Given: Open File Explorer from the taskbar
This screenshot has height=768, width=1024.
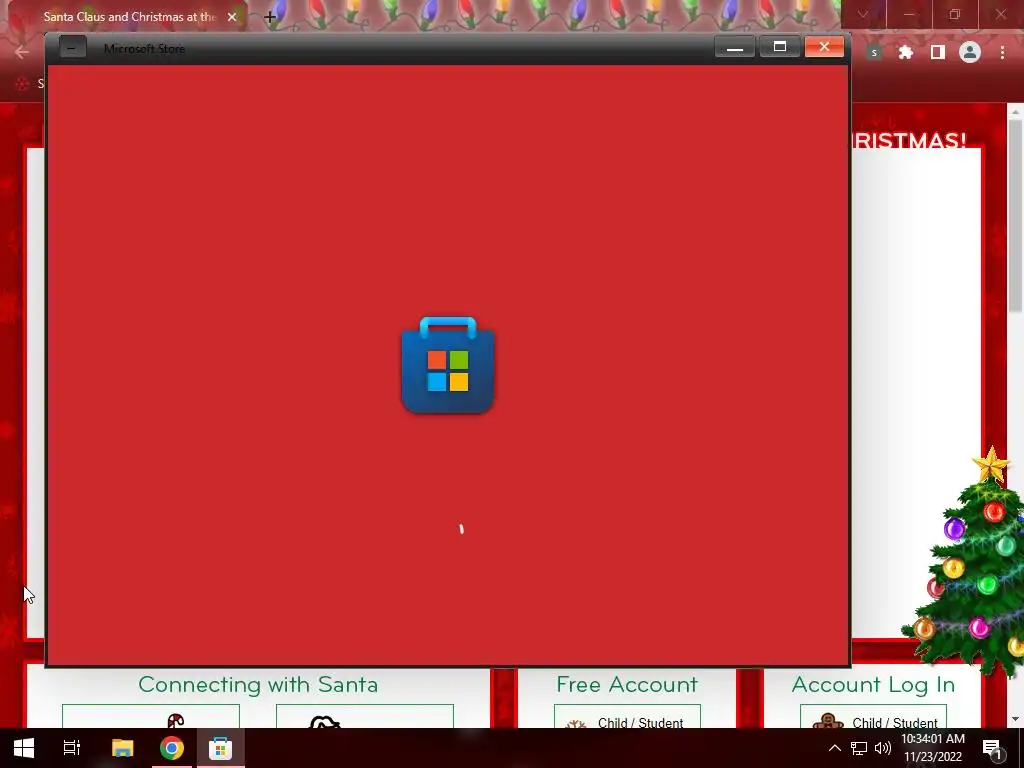Looking at the screenshot, I should (122, 748).
